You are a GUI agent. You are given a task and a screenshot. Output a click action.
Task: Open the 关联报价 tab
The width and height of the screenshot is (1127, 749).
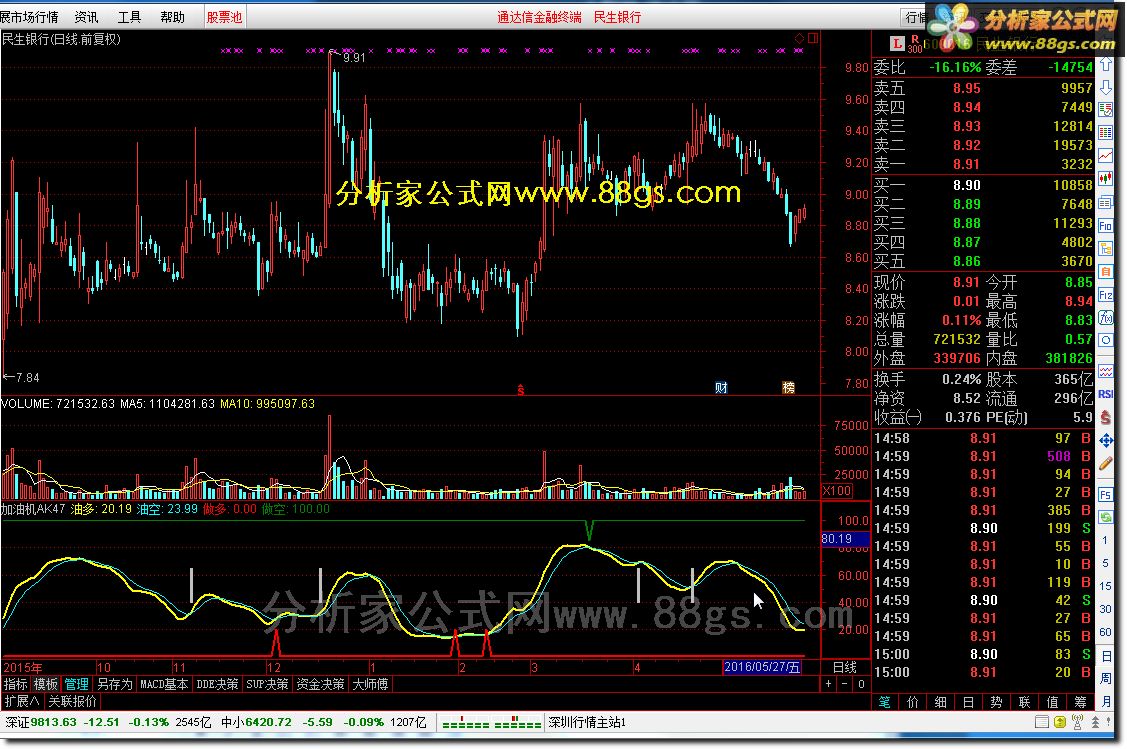point(73,701)
